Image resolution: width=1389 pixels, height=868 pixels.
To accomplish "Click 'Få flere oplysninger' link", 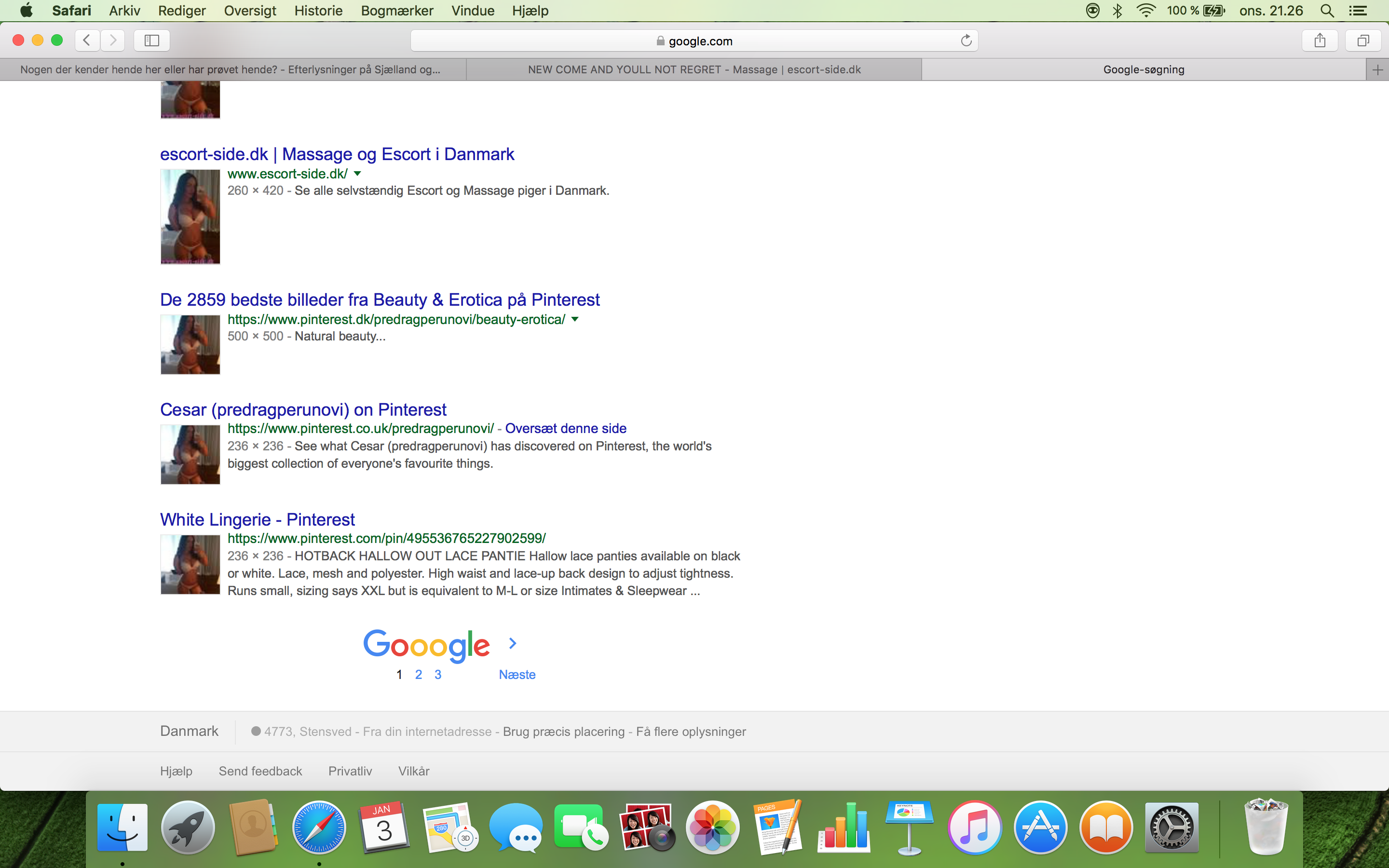I will pyautogui.click(x=691, y=732).
